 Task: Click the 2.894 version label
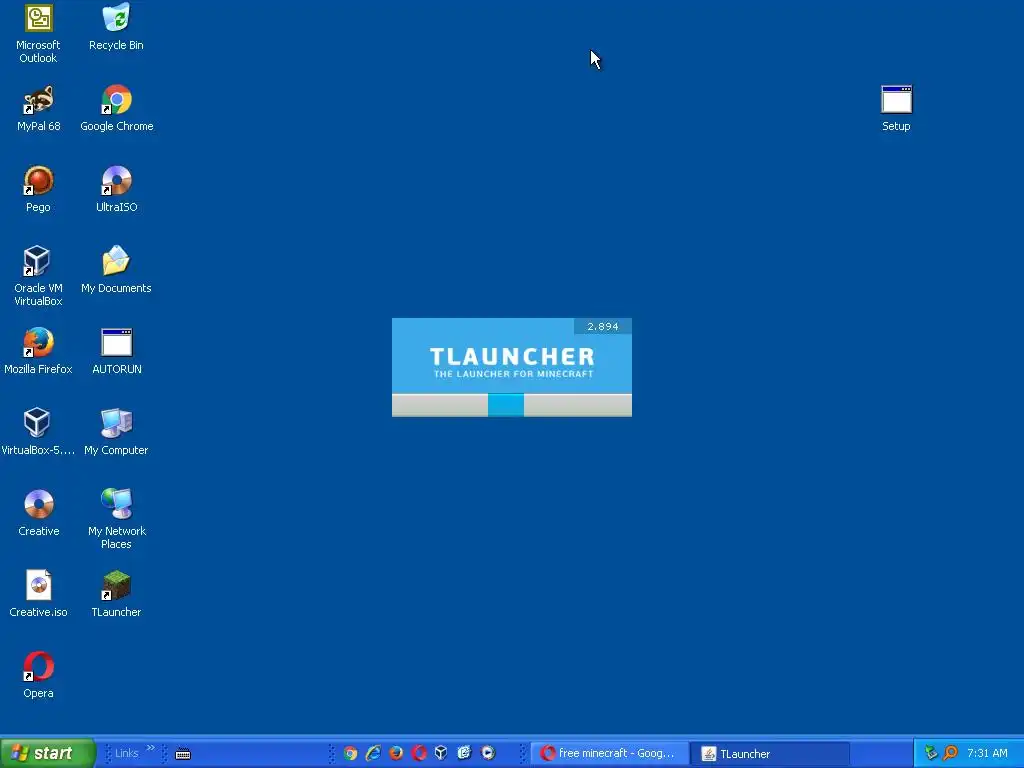[x=603, y=327]
